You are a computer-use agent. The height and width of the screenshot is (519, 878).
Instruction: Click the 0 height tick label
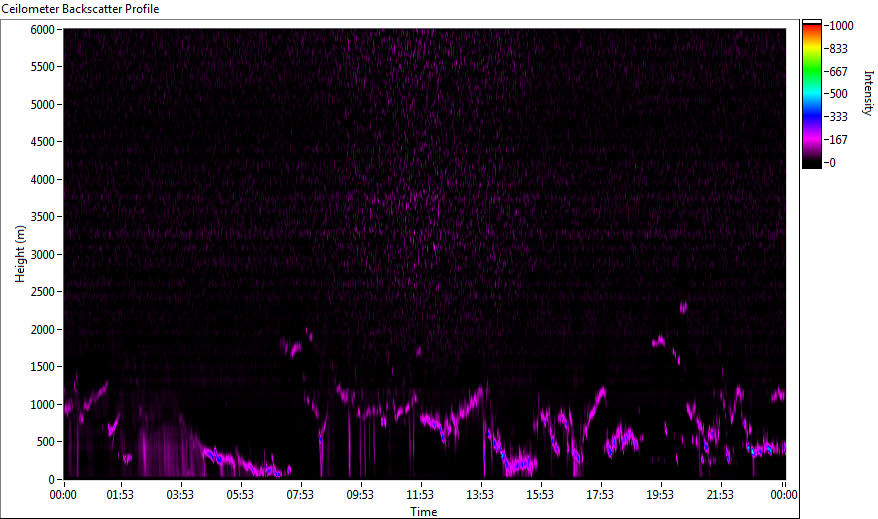point(52,480)
